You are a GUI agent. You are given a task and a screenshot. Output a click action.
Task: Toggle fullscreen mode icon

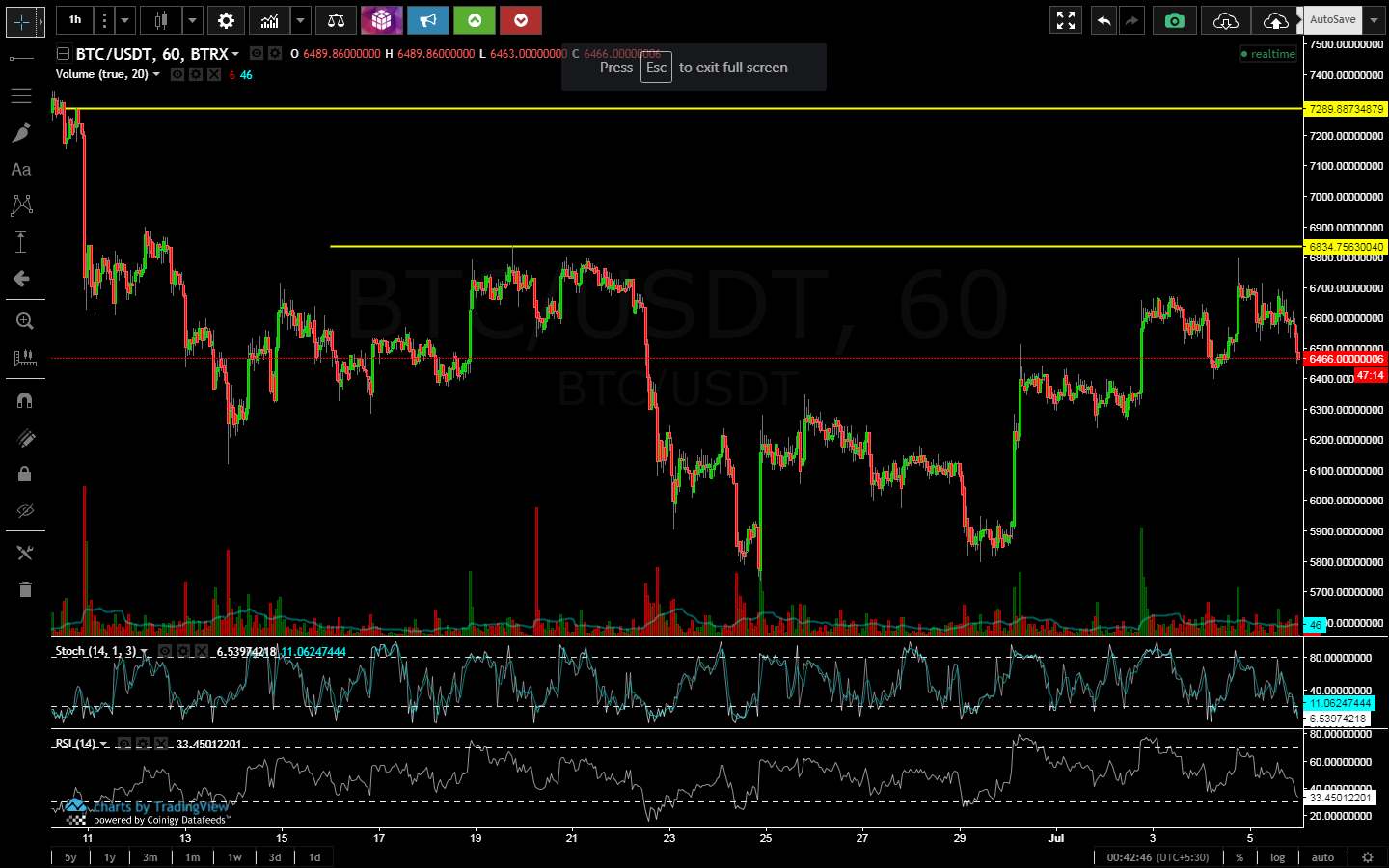(x=1066, y=20)
